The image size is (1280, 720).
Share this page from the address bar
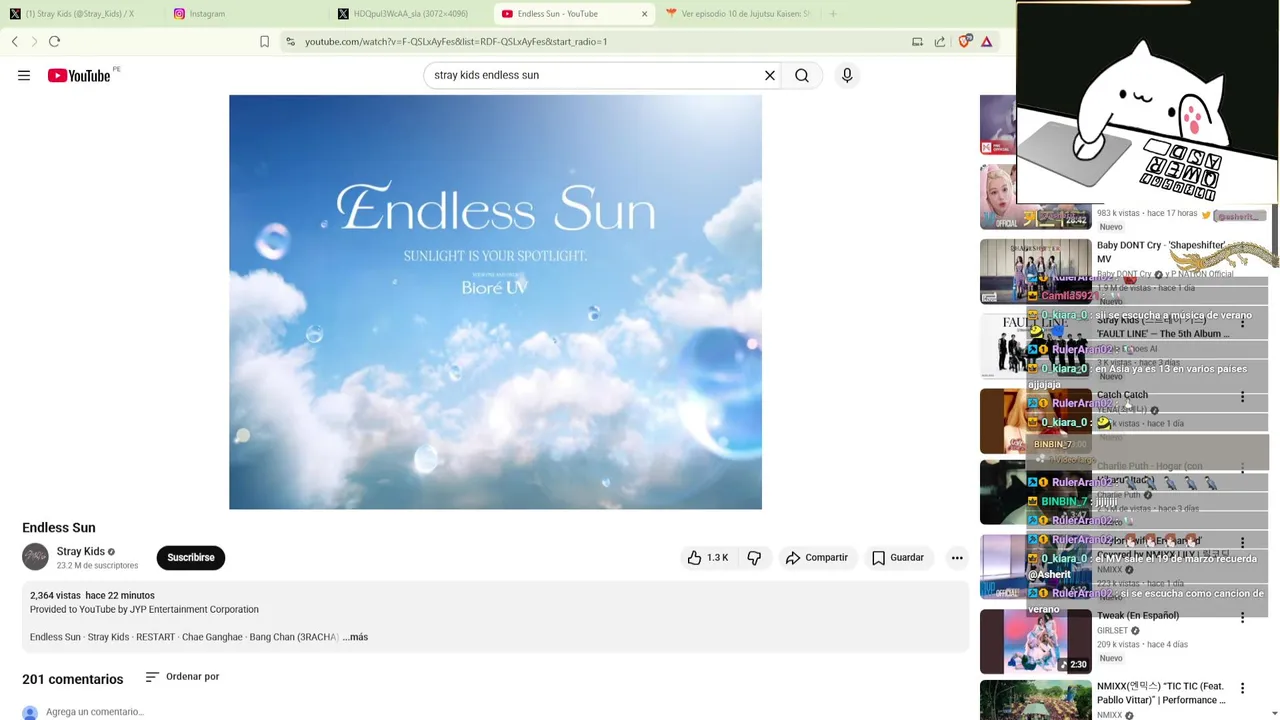pyautogui.click(x=940, y=41)
